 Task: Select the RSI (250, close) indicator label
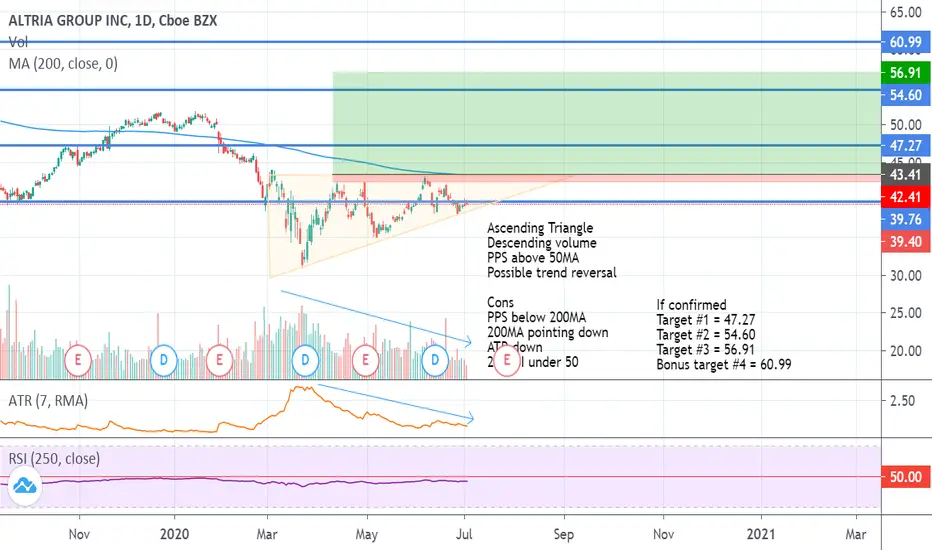54,458
